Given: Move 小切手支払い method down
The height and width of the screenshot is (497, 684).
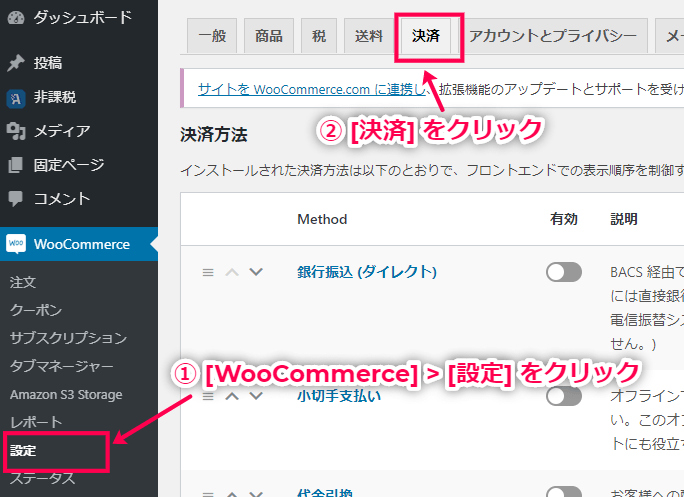Looking at the screenshot, I should point(256,396).
